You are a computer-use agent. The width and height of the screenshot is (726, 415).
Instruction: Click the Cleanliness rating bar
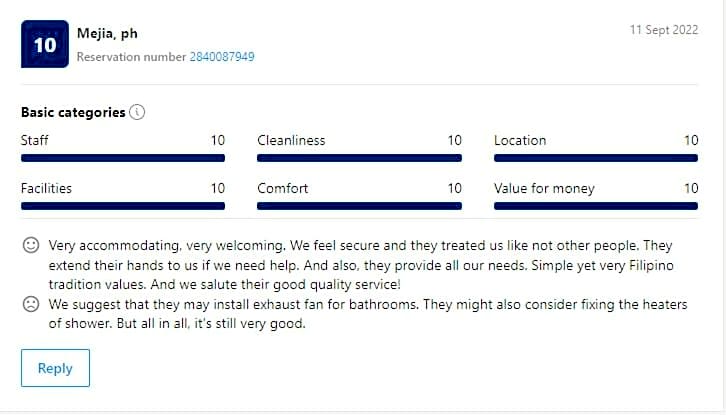coord(359,158)
